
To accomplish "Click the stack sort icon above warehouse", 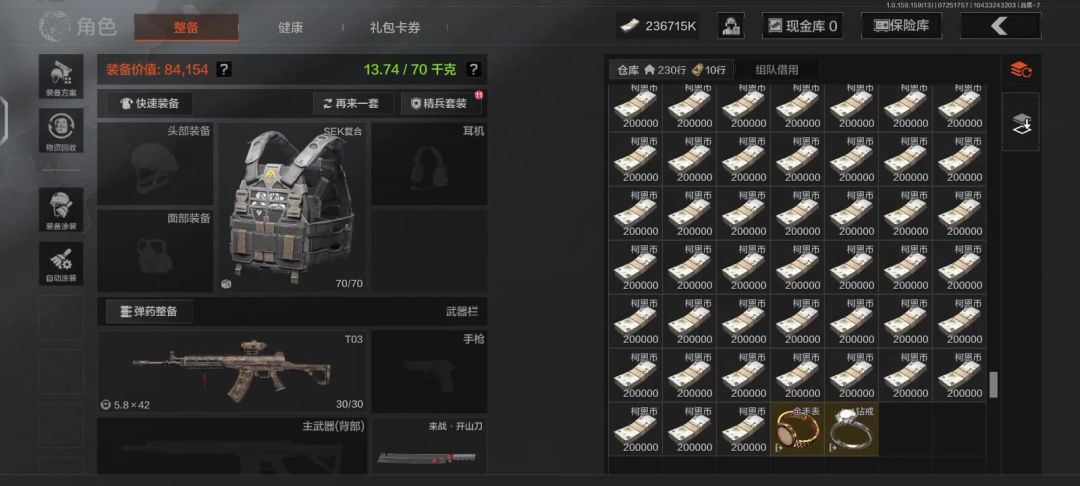I will 1020,70.
